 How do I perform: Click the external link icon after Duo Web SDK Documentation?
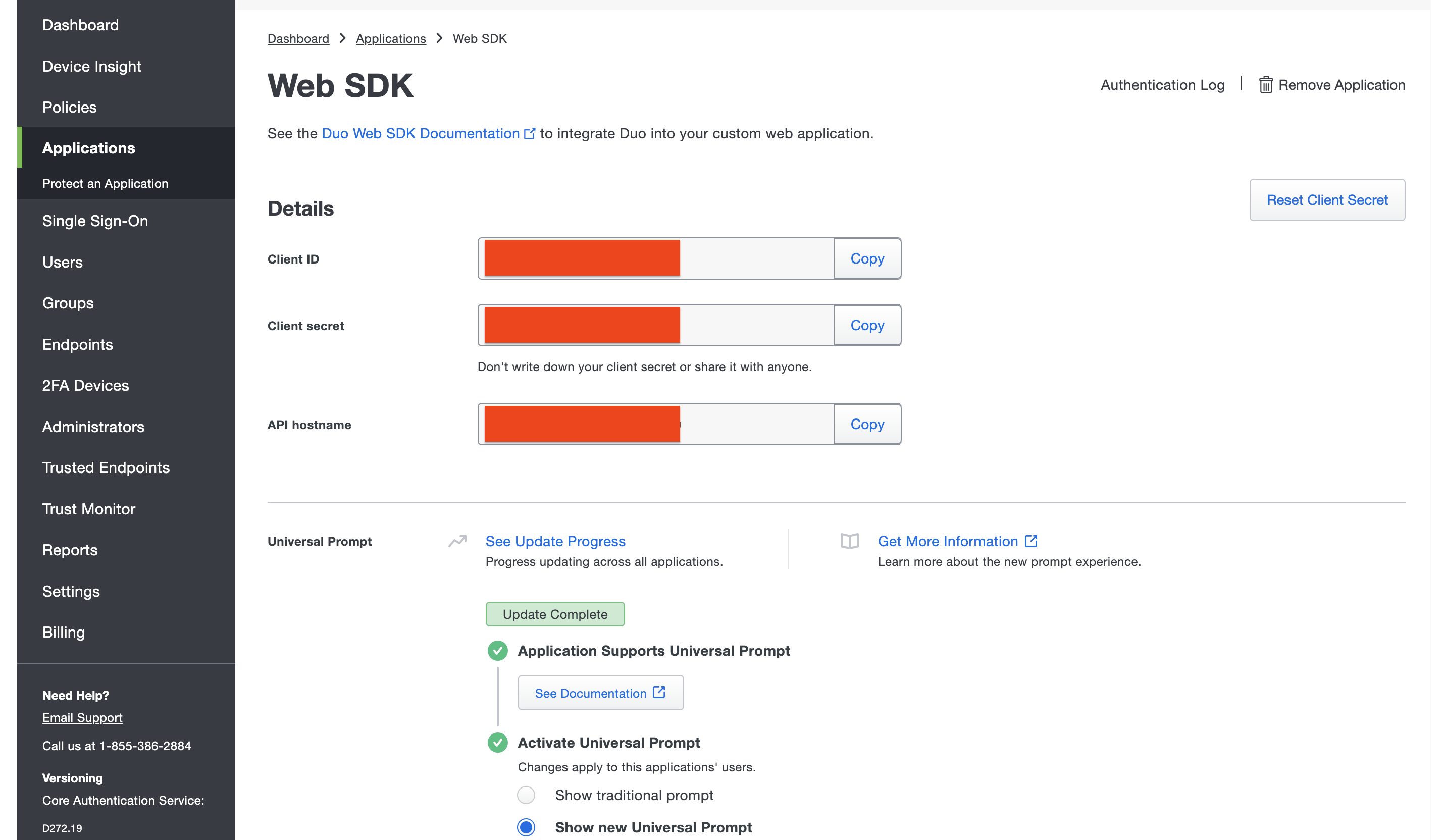[530, 133]
